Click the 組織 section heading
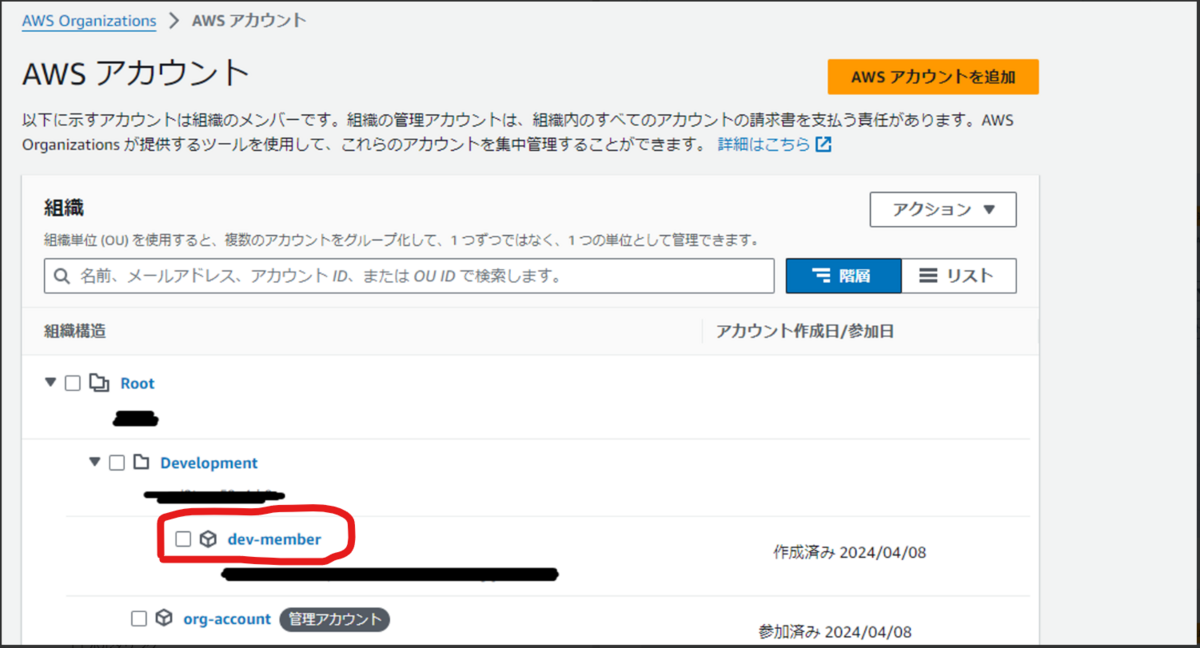The width and height of the screenshot is (1200, 648). [x=64, y=208]
